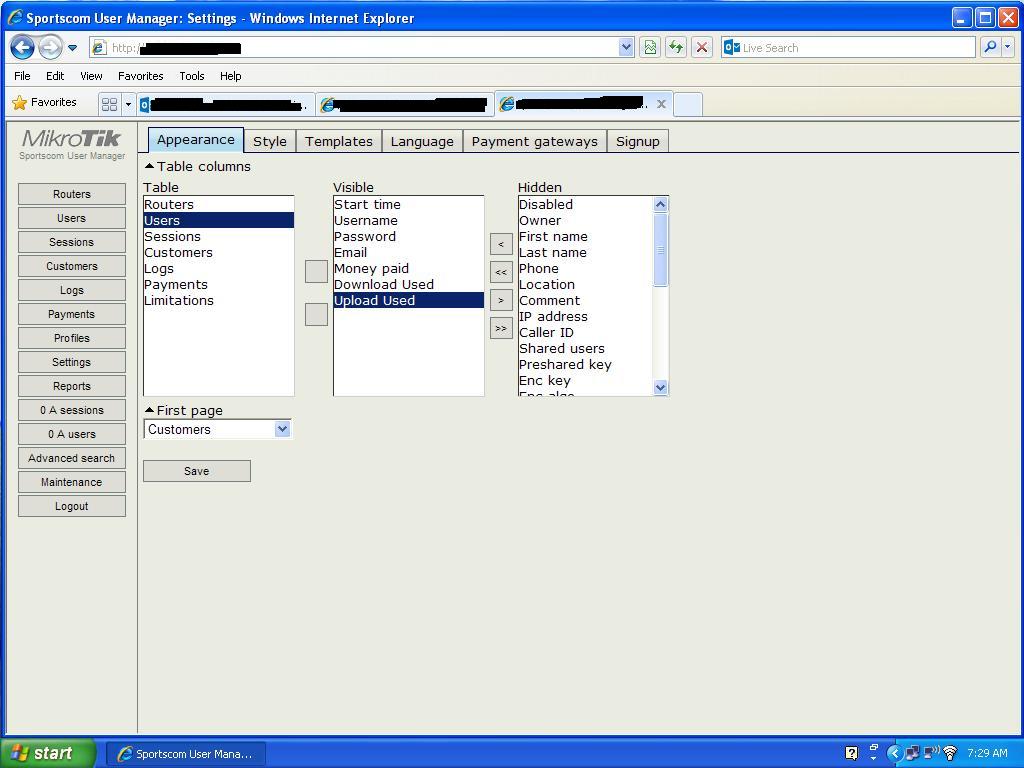Click the single right arrow move button

tap(501, 300)
